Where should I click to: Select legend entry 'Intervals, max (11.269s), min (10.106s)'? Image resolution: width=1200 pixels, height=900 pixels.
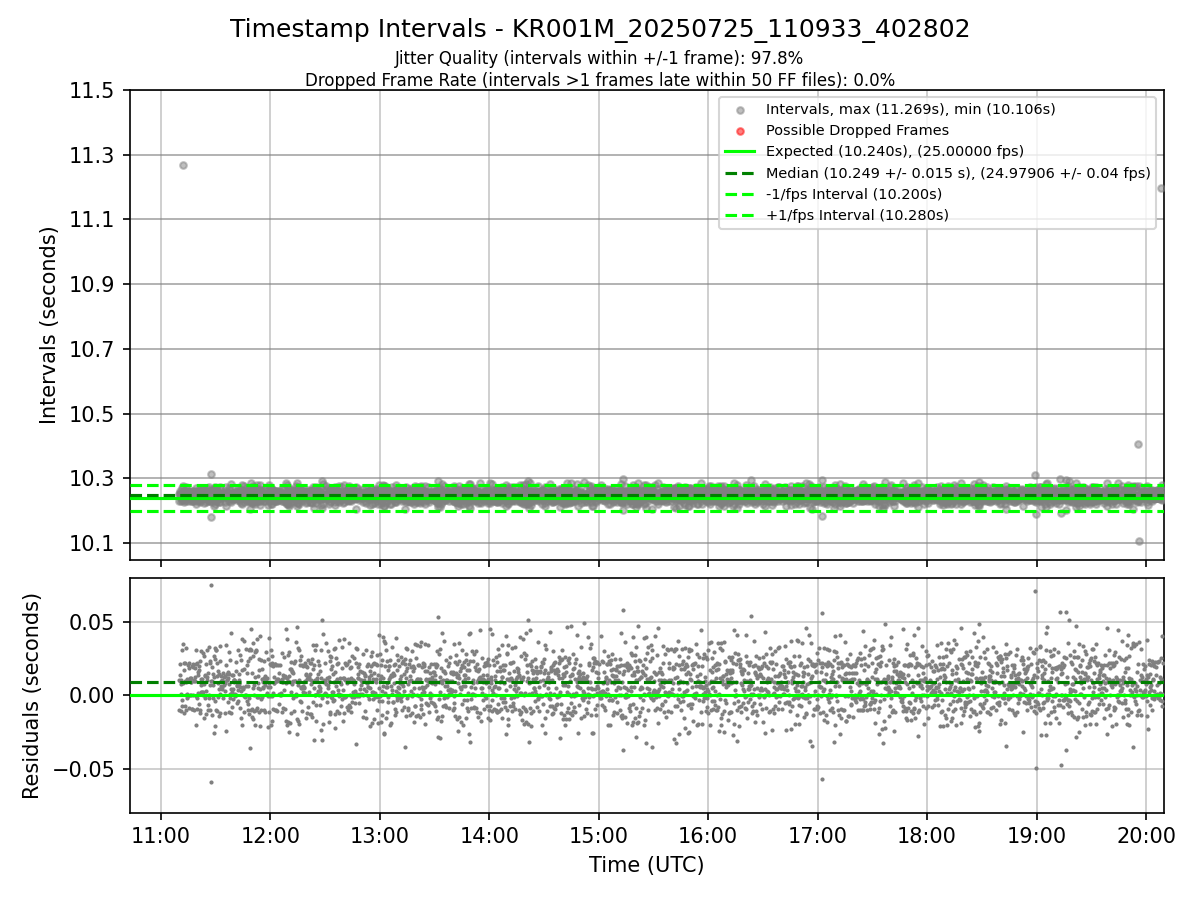[x=910, y=109]
